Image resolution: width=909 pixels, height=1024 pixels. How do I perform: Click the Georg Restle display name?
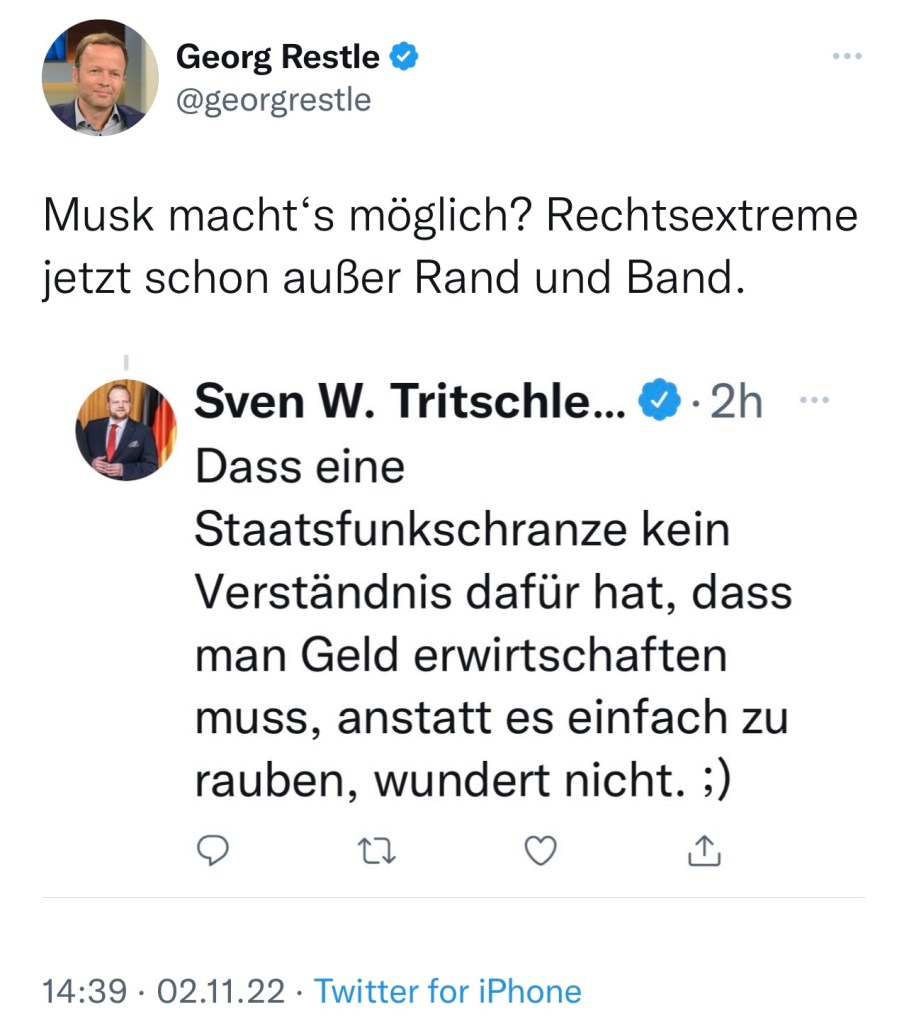tap(277, 58)
